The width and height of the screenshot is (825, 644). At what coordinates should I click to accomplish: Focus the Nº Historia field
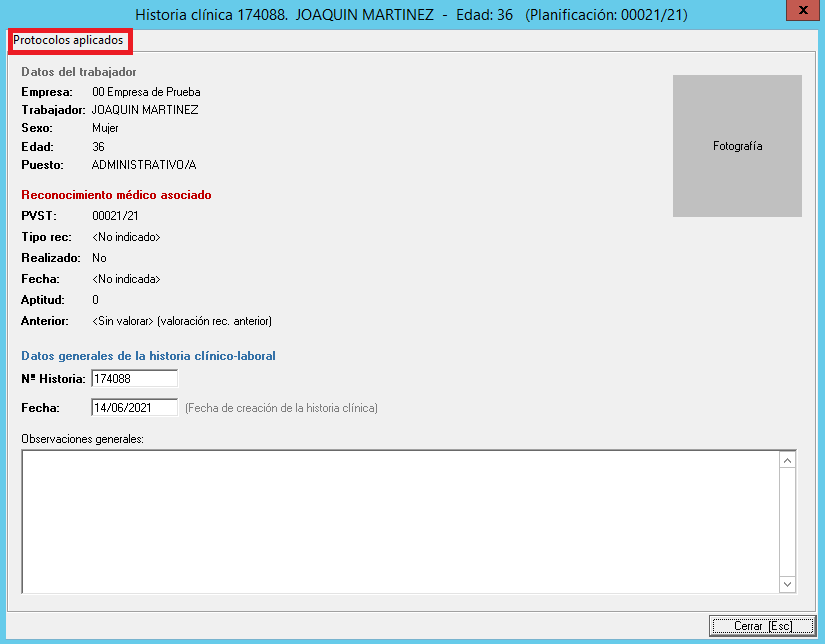134,379
